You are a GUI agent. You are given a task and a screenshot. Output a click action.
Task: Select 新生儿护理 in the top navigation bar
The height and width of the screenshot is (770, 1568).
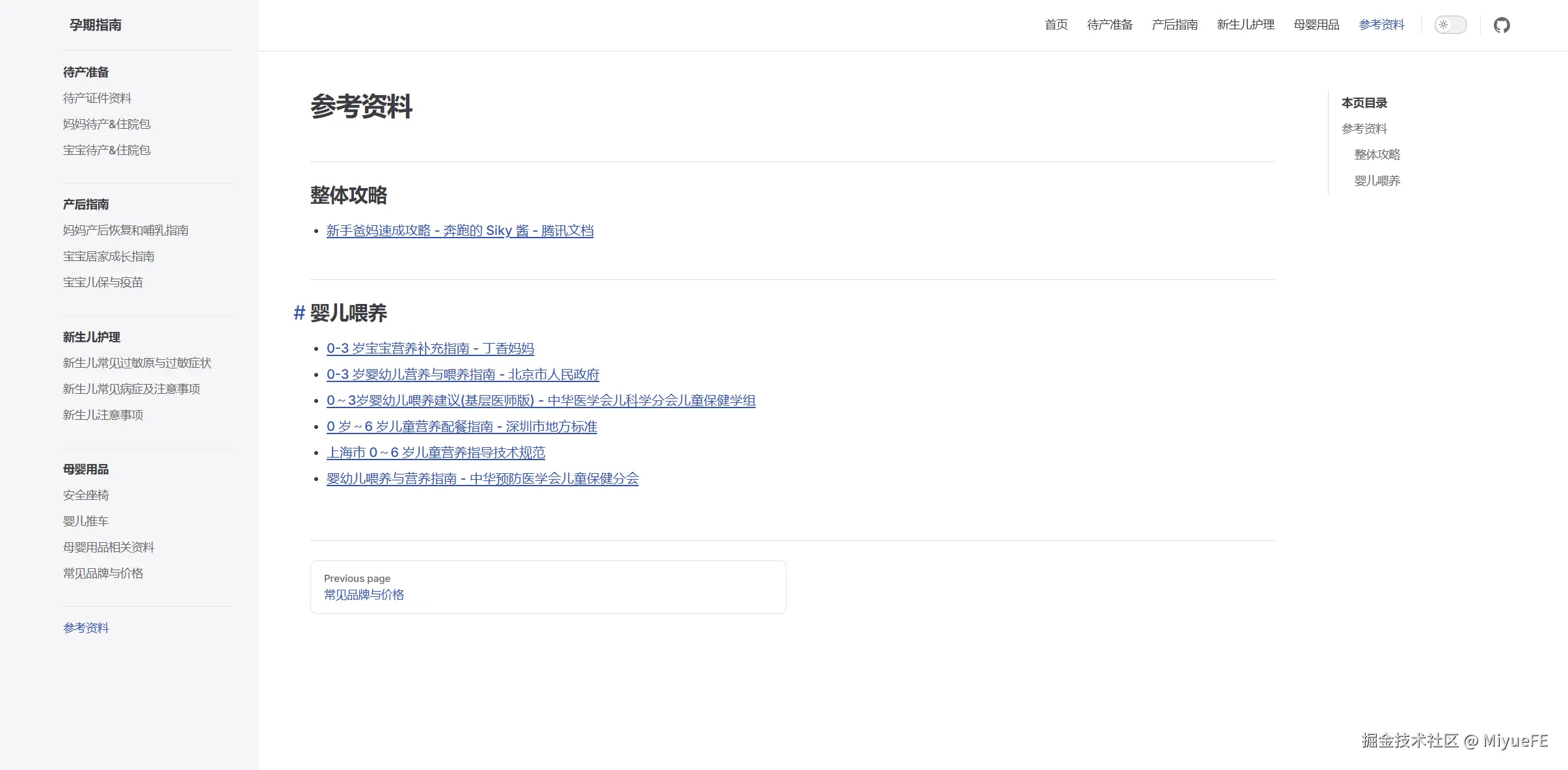1245,25
